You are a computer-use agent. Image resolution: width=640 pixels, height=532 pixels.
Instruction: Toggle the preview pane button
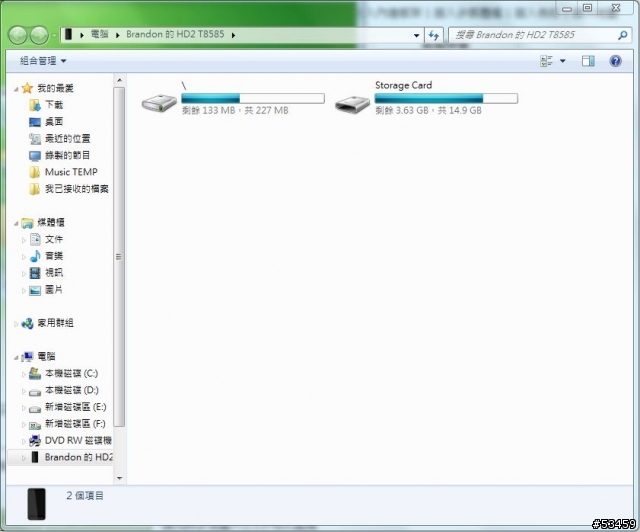click(588, 61)
